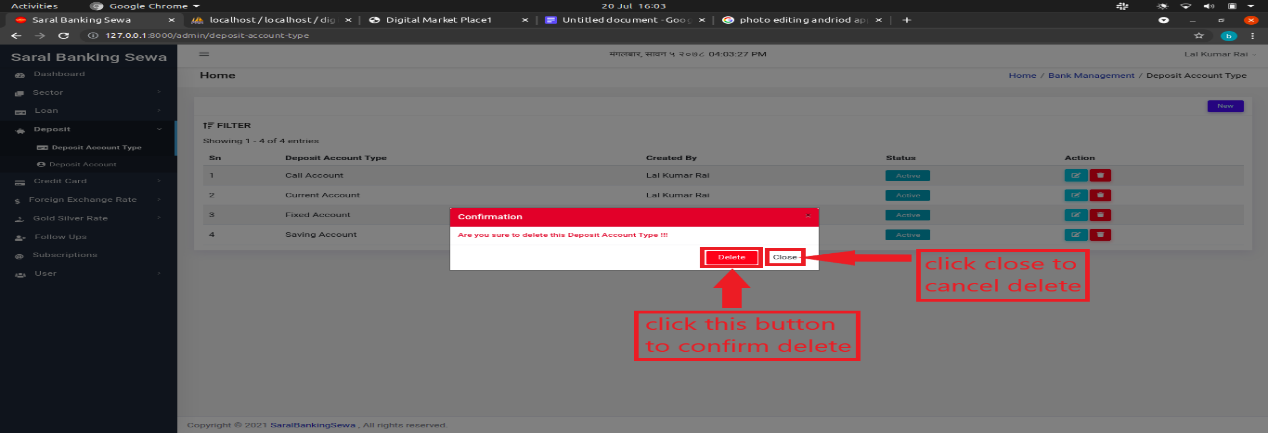Image resolution: width=1268 pixels, height=433 pixels.
Task: Bookmark this page with star icon
Action: [1201, 36]
